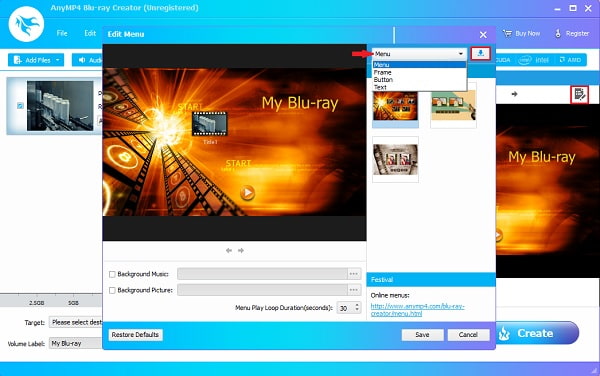Click the Buy Now cart icon
The image size is (600, 376).
coord(507,34)
